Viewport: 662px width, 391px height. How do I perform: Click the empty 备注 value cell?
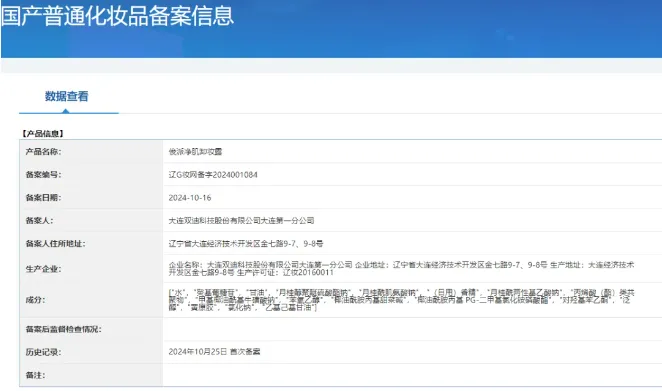(x=412, y=375)
